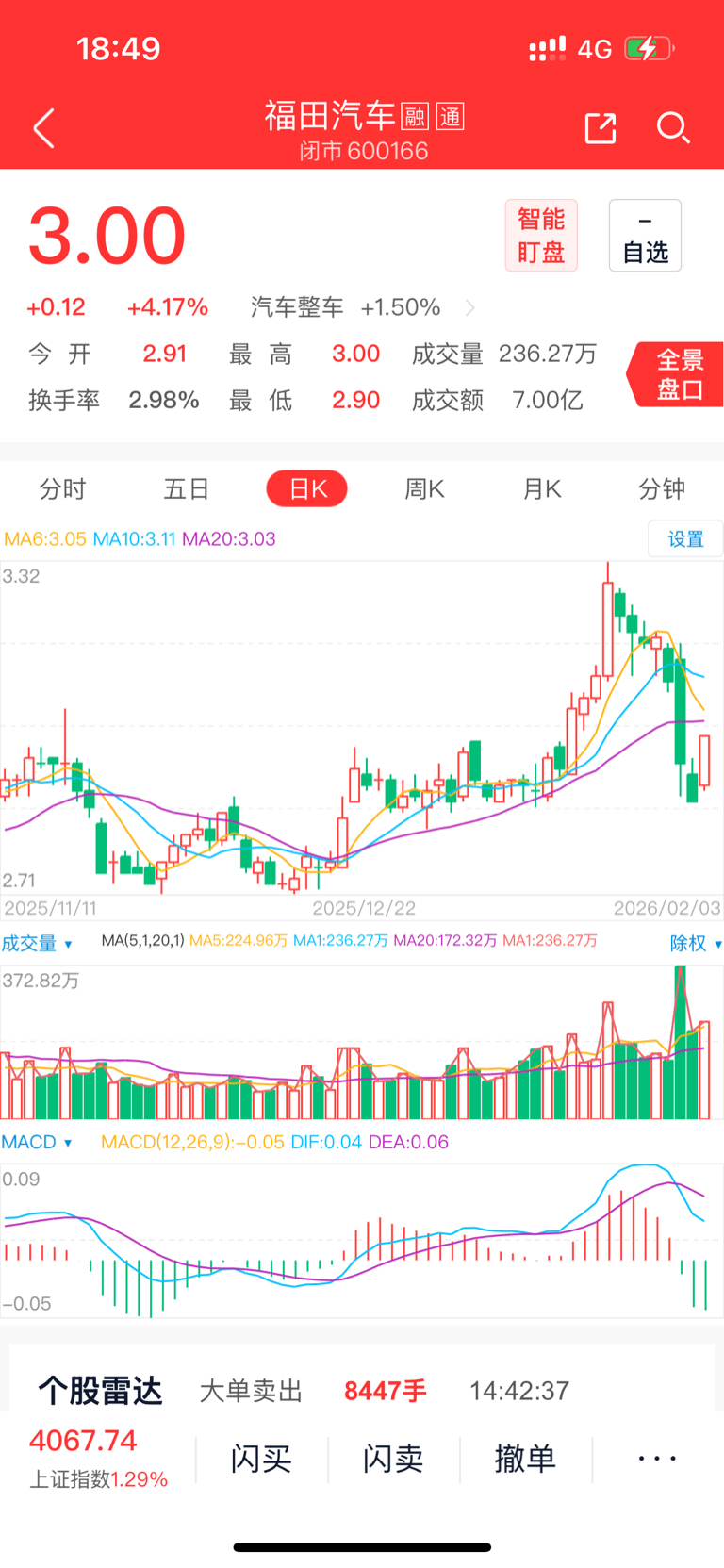724x1568 pixels.
Task: Expand the MACD indicator dropdown
Action: point(37,1143)
